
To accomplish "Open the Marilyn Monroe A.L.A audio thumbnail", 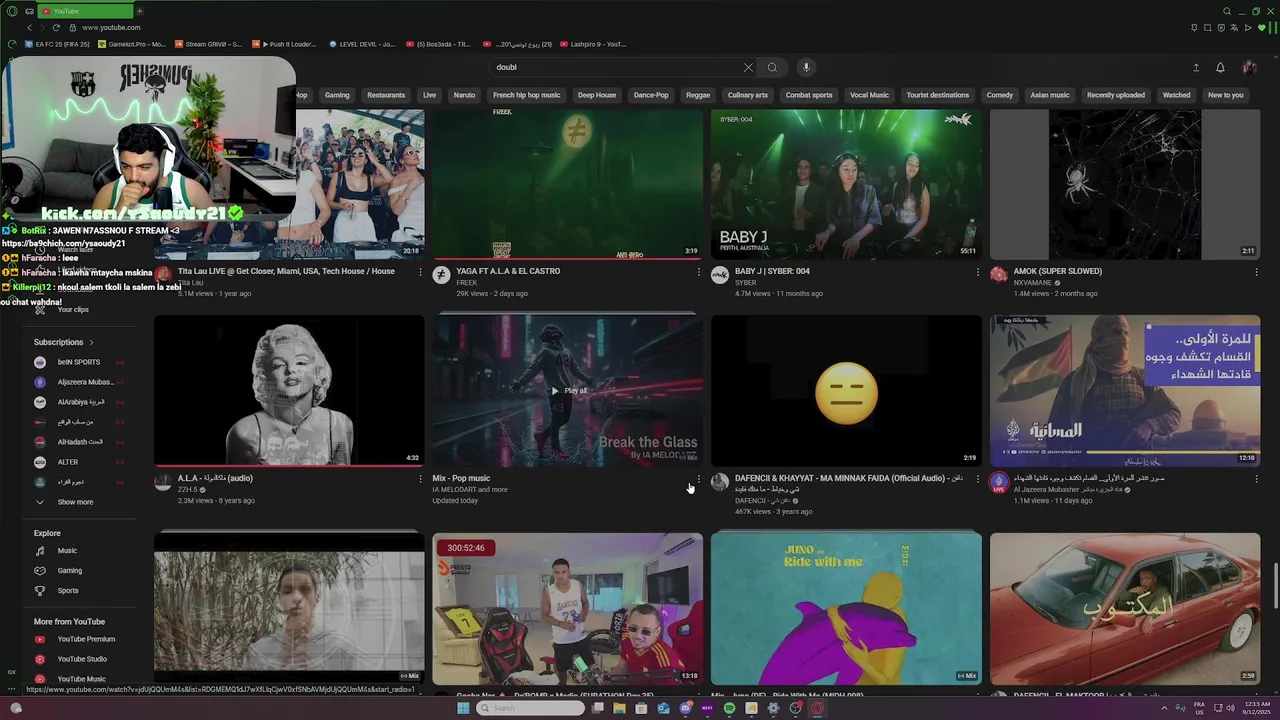I will pyautogui.click(x=289, y=390).
